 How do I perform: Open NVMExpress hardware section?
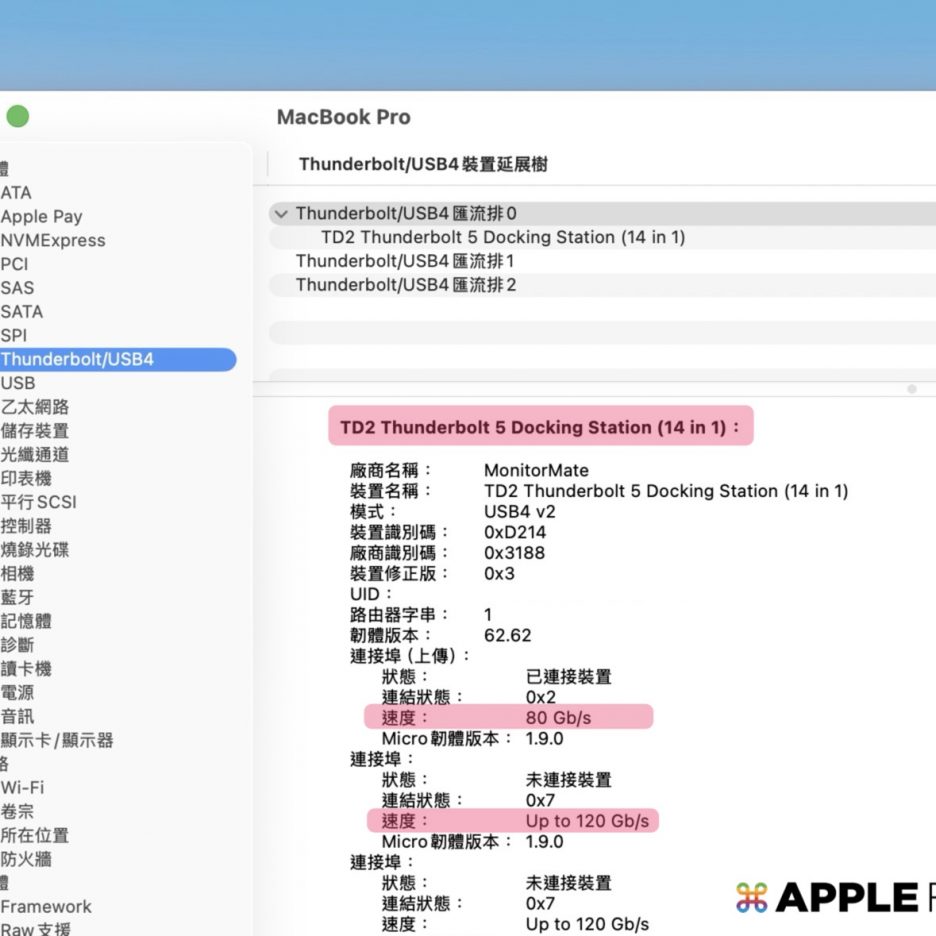52,241
